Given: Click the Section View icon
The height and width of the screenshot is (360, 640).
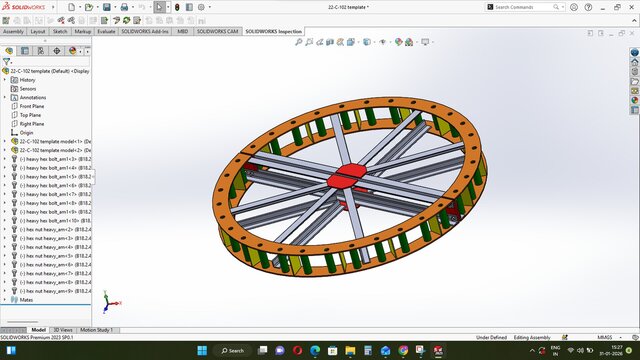Looking at the screenshot, I should 330,42.
